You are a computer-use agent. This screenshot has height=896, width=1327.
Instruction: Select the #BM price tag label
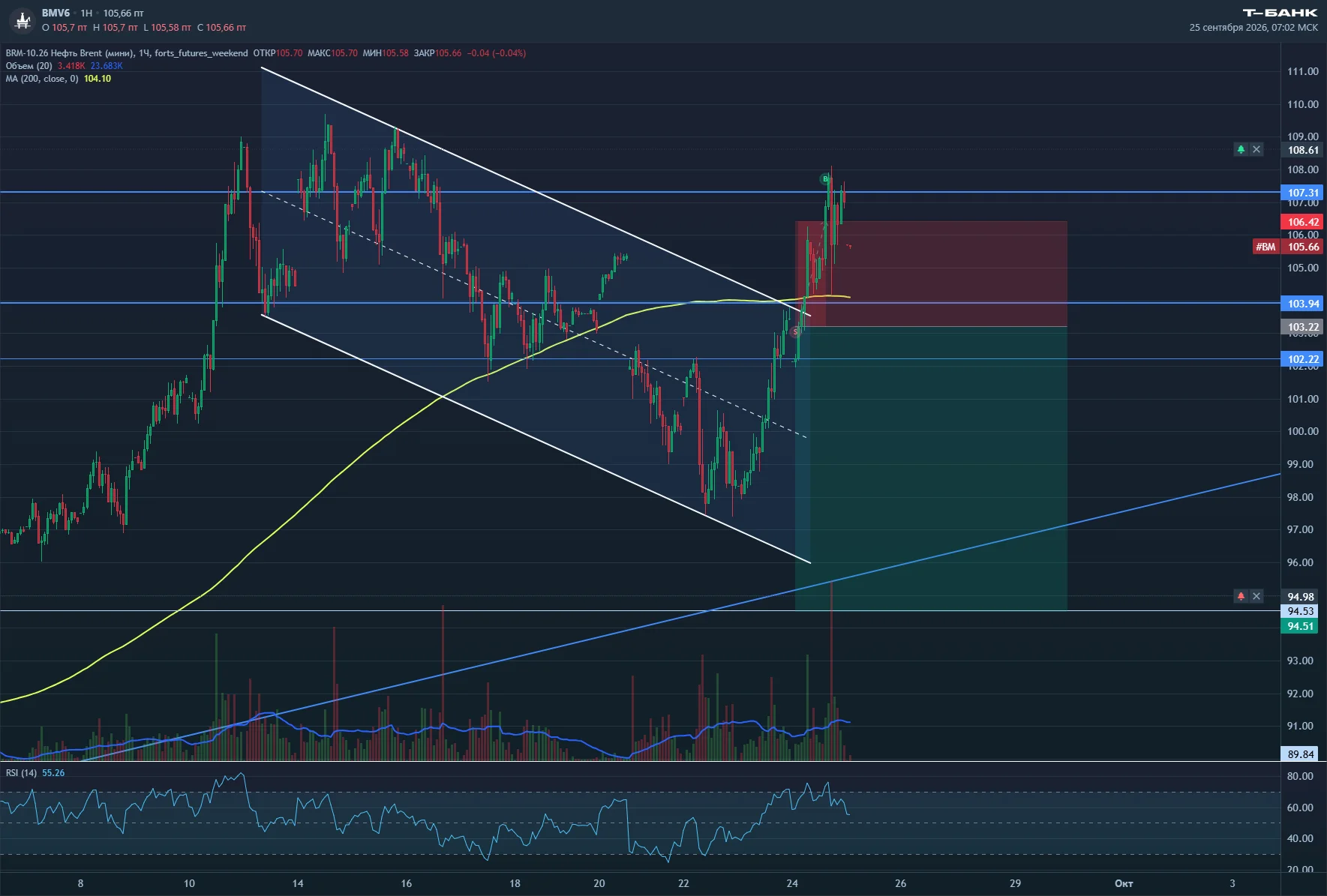pyautogui.click(x=1265, y=247)
